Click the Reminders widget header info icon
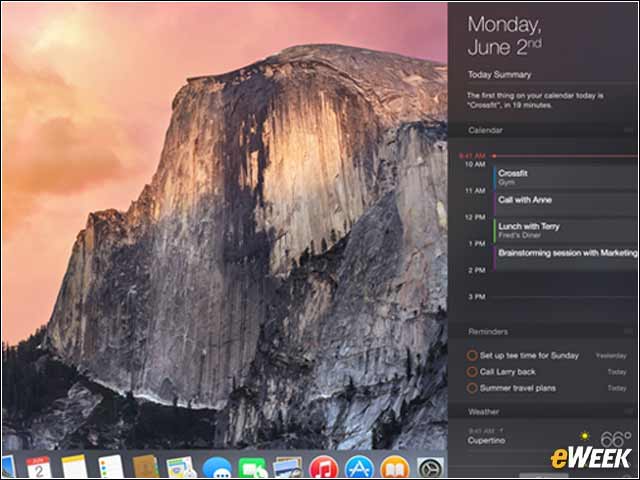Screen dimensions: 640x480 click(628, 332)
